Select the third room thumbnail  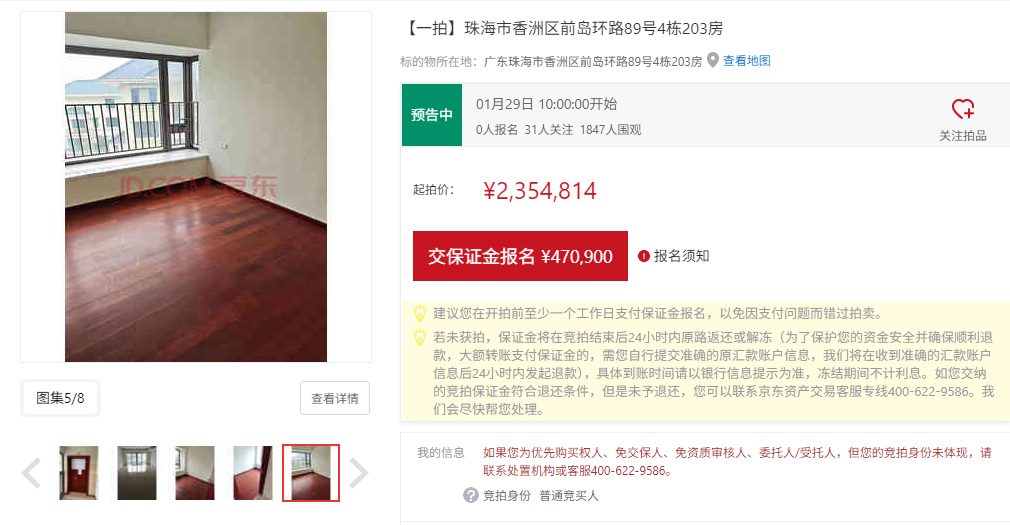point(195,473)
